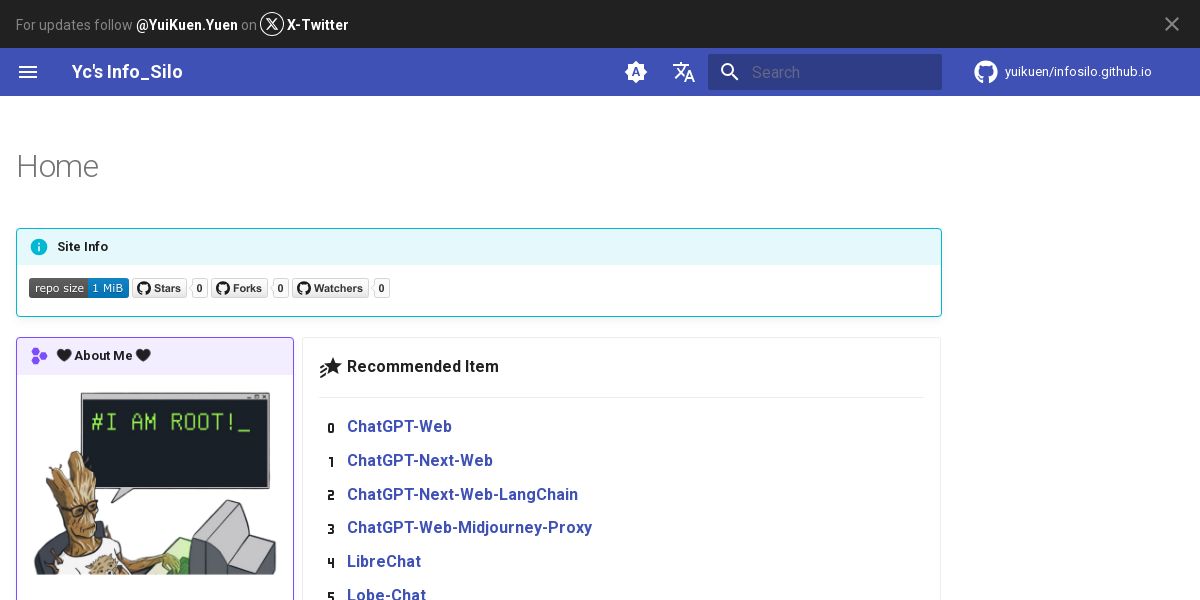Open the @YuiKuen.Yuen profile link
The image size is (1200, 600).
pos(187,25)
